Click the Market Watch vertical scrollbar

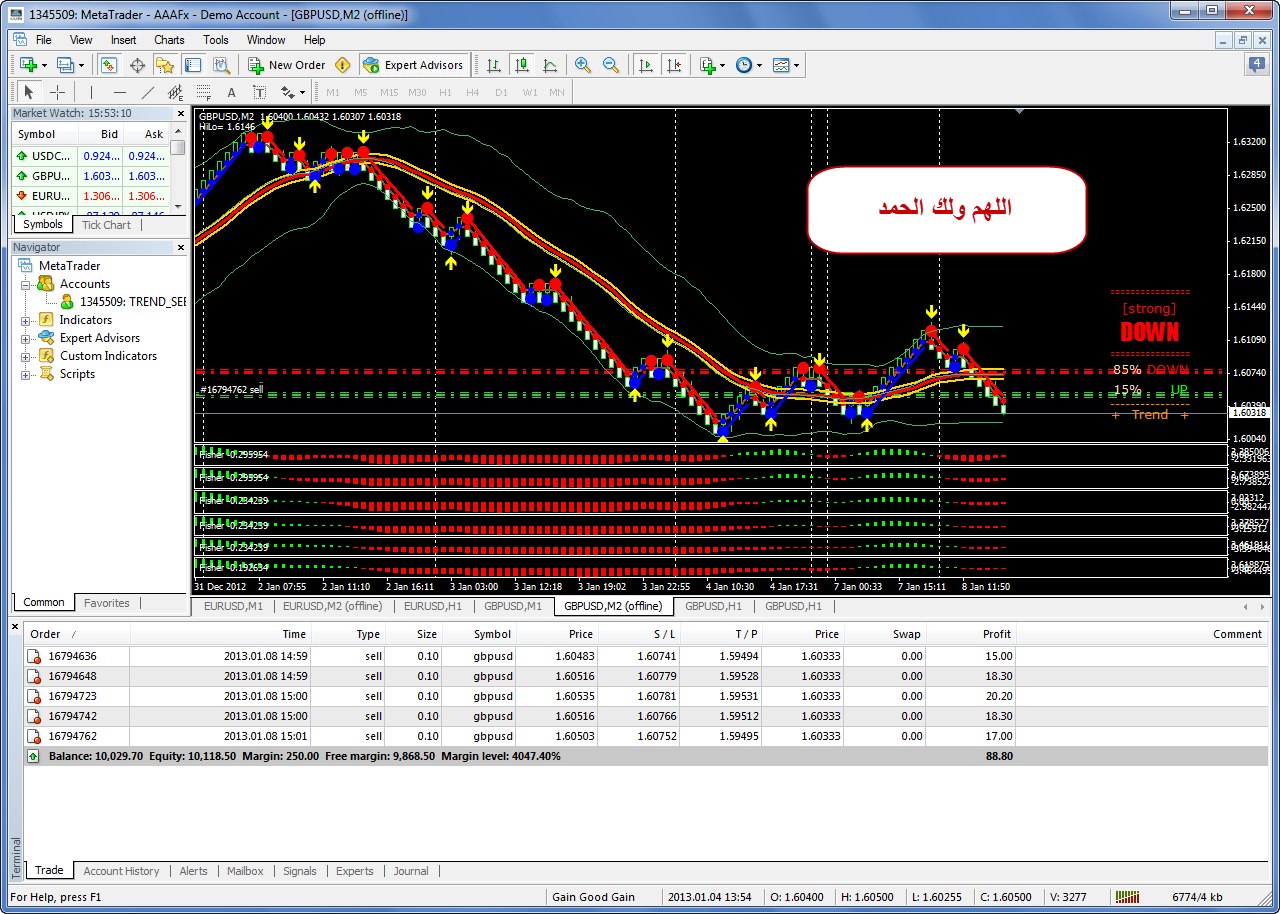click(x=178, y=168)
